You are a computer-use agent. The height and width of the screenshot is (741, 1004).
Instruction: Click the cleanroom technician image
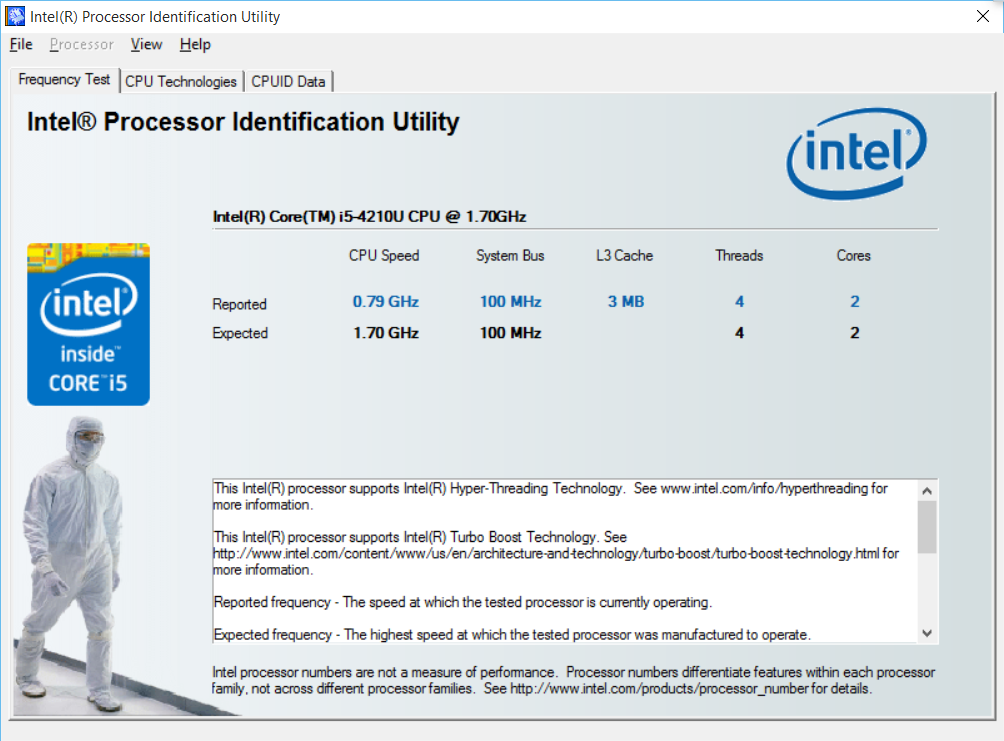tap(74, 564)
